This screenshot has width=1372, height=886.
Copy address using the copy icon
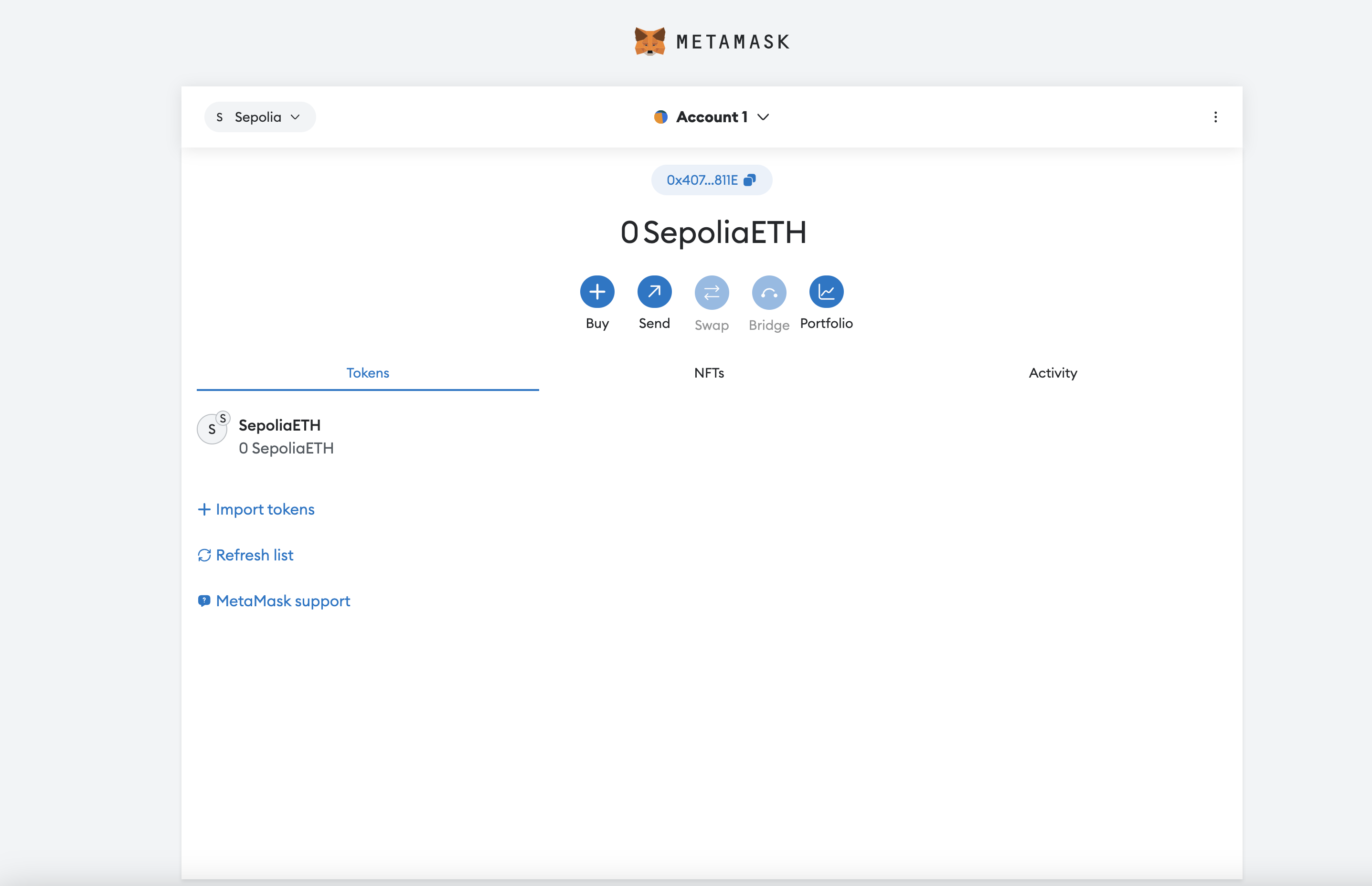[749, 180]
